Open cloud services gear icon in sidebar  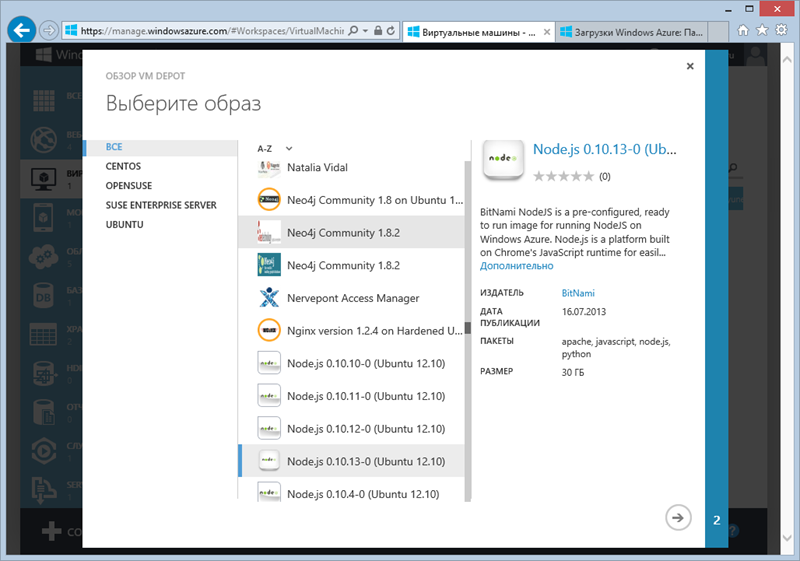pyautogui.click(x=44, y=257)
